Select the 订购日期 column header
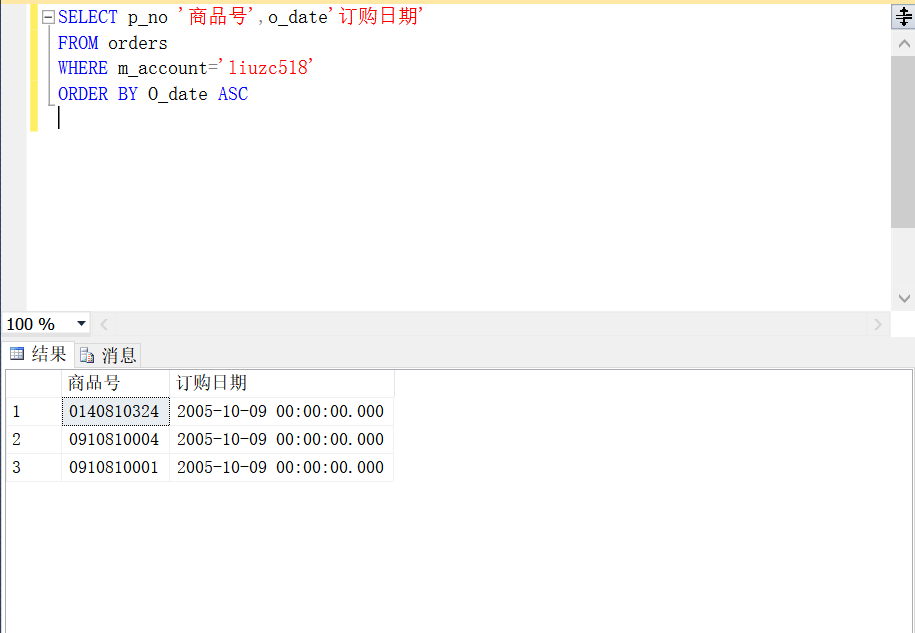This screenshot has width=915, height=633. (x=282, y=383)
